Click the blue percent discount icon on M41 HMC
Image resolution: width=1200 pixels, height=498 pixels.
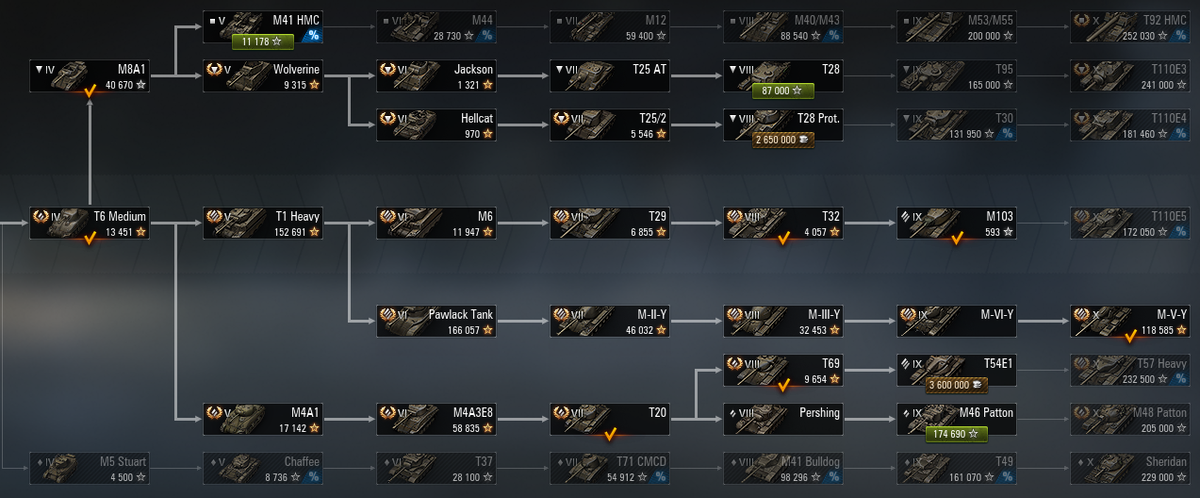313,36
